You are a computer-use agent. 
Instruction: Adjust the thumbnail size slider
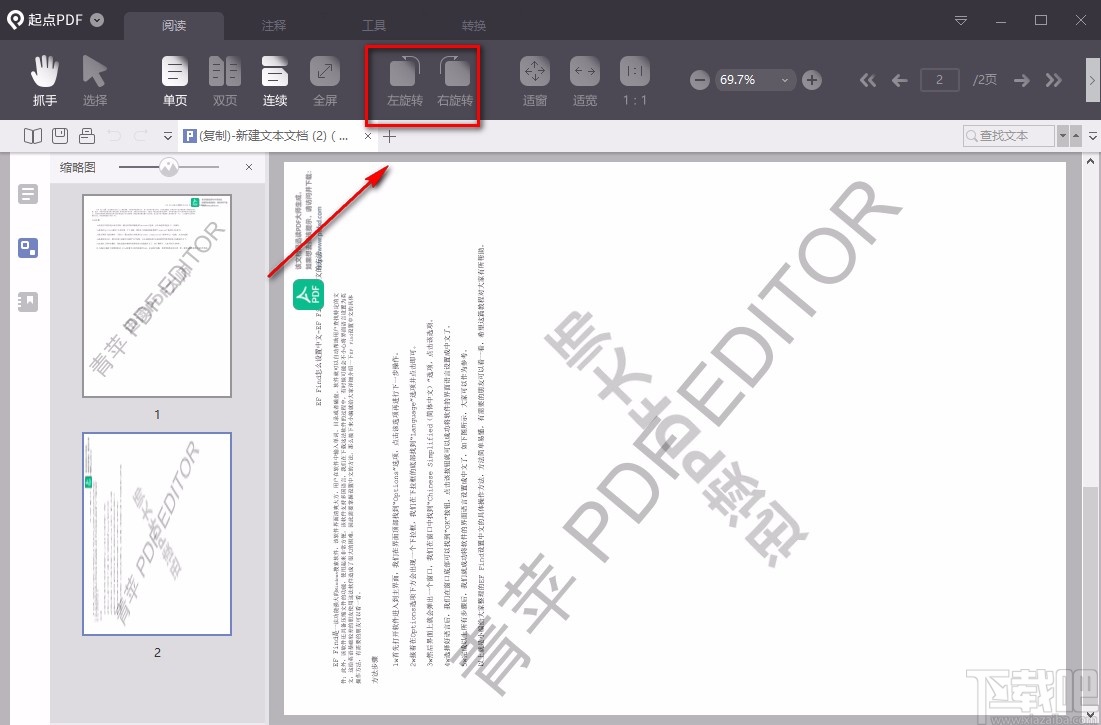click(x=170, y=167)
